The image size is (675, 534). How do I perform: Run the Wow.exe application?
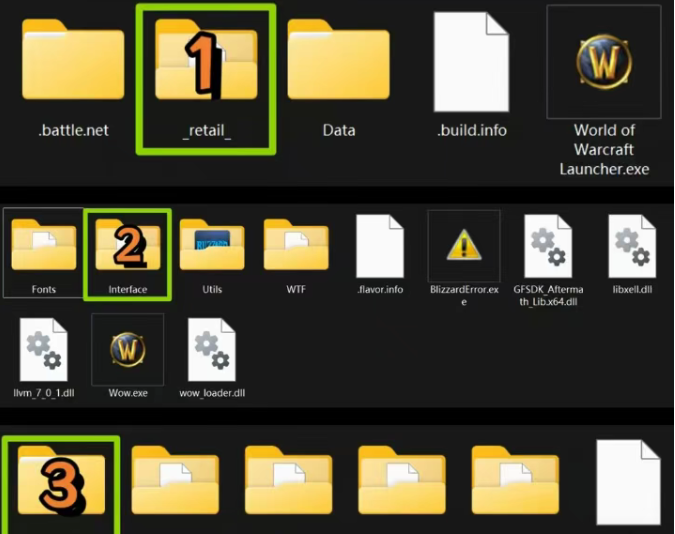click(x=128, y=350)
